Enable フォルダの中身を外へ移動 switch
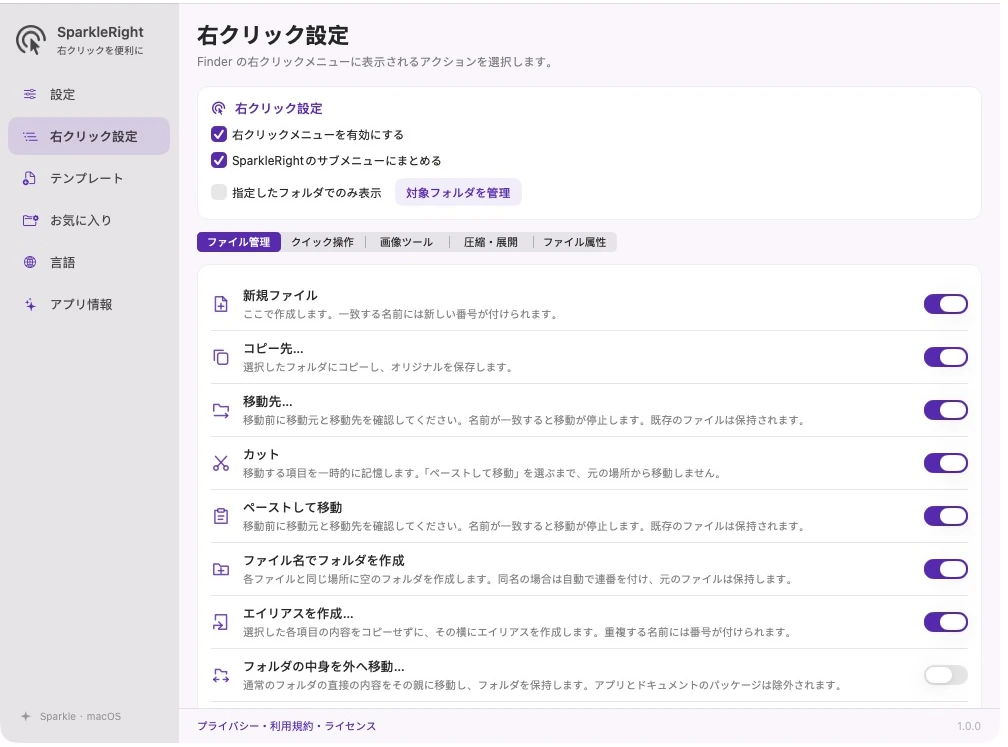Image resolution: width=1008 pixels, height=747 pixels. [x=946, y=675]
